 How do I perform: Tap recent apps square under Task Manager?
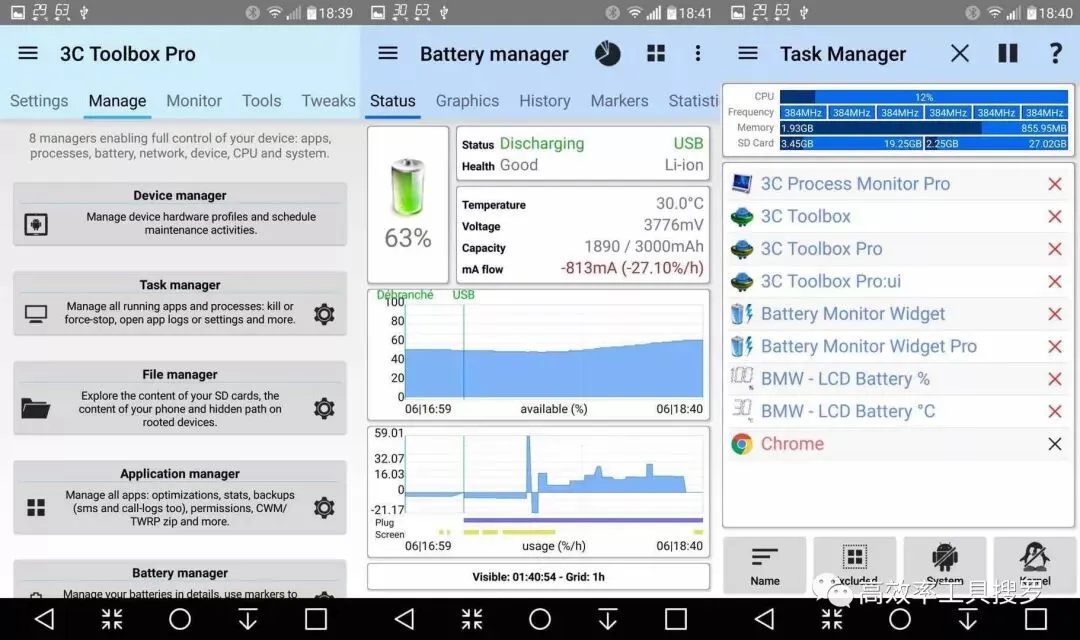pyautogui.click(x=1035, y=619)
